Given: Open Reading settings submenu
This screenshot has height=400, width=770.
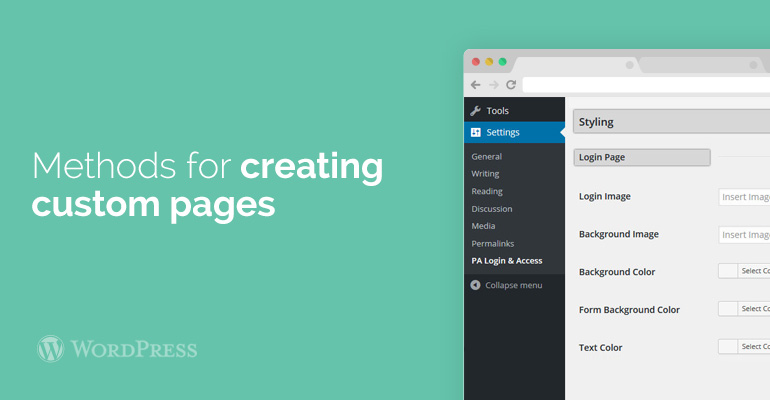Looking at the screenshot, I should pos(487,191).
